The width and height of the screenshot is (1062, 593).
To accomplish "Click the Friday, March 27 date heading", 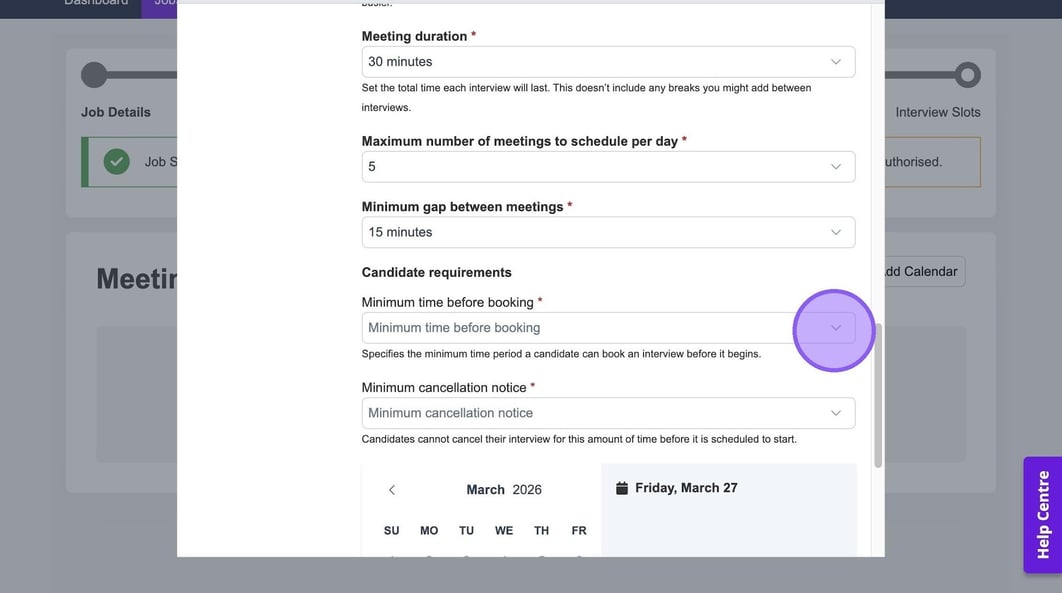I will tap(686, 488).
